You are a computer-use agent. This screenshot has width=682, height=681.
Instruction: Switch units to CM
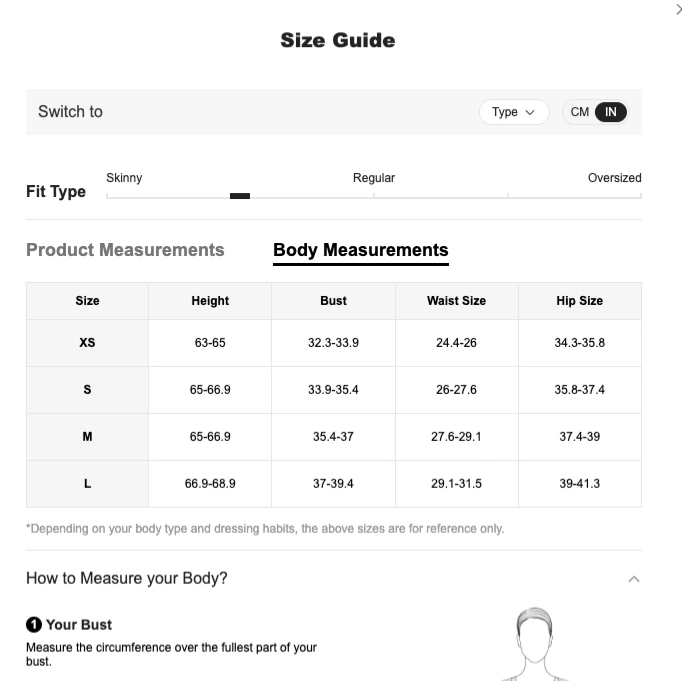[579, 112]
